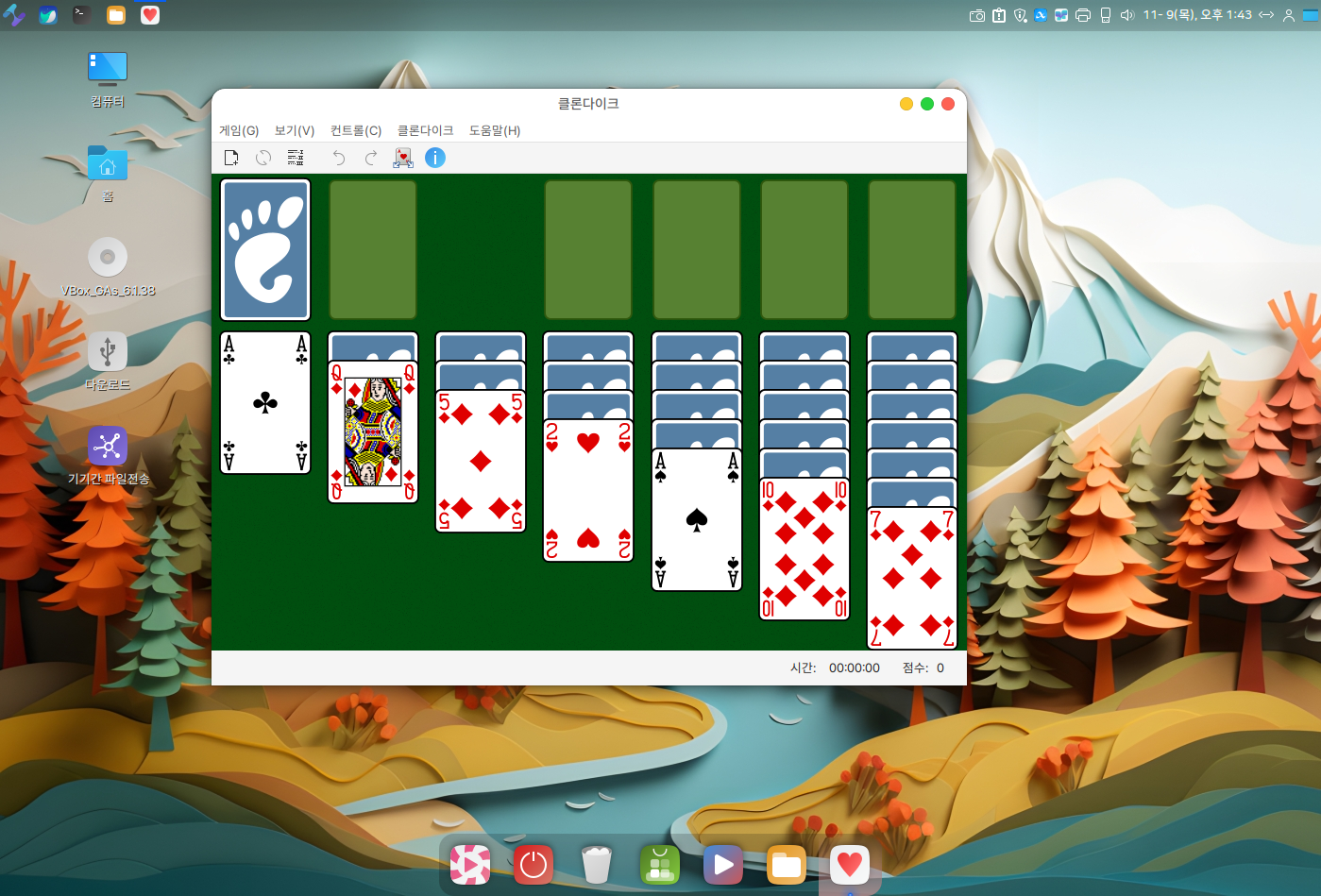Open the system launcher in the top panel

(13, 15)
